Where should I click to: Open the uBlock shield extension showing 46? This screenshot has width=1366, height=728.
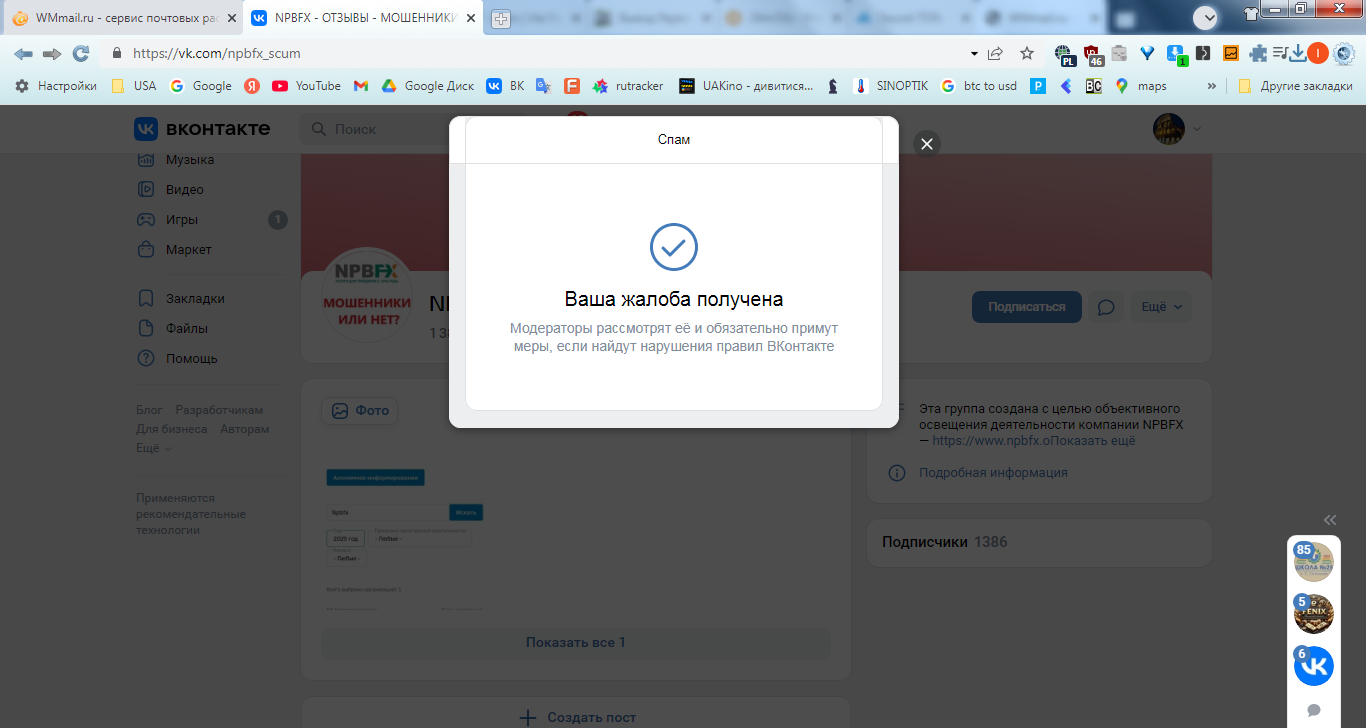1093,54
